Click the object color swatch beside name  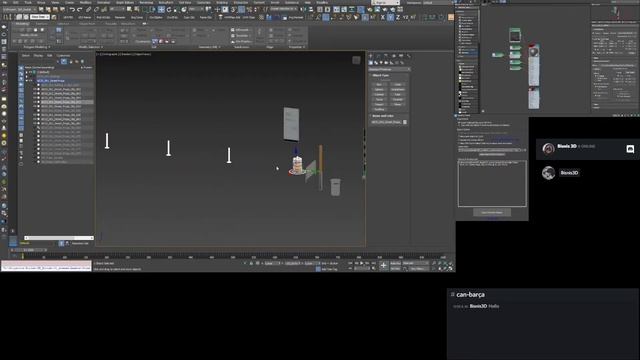click(x=405, y=122)
